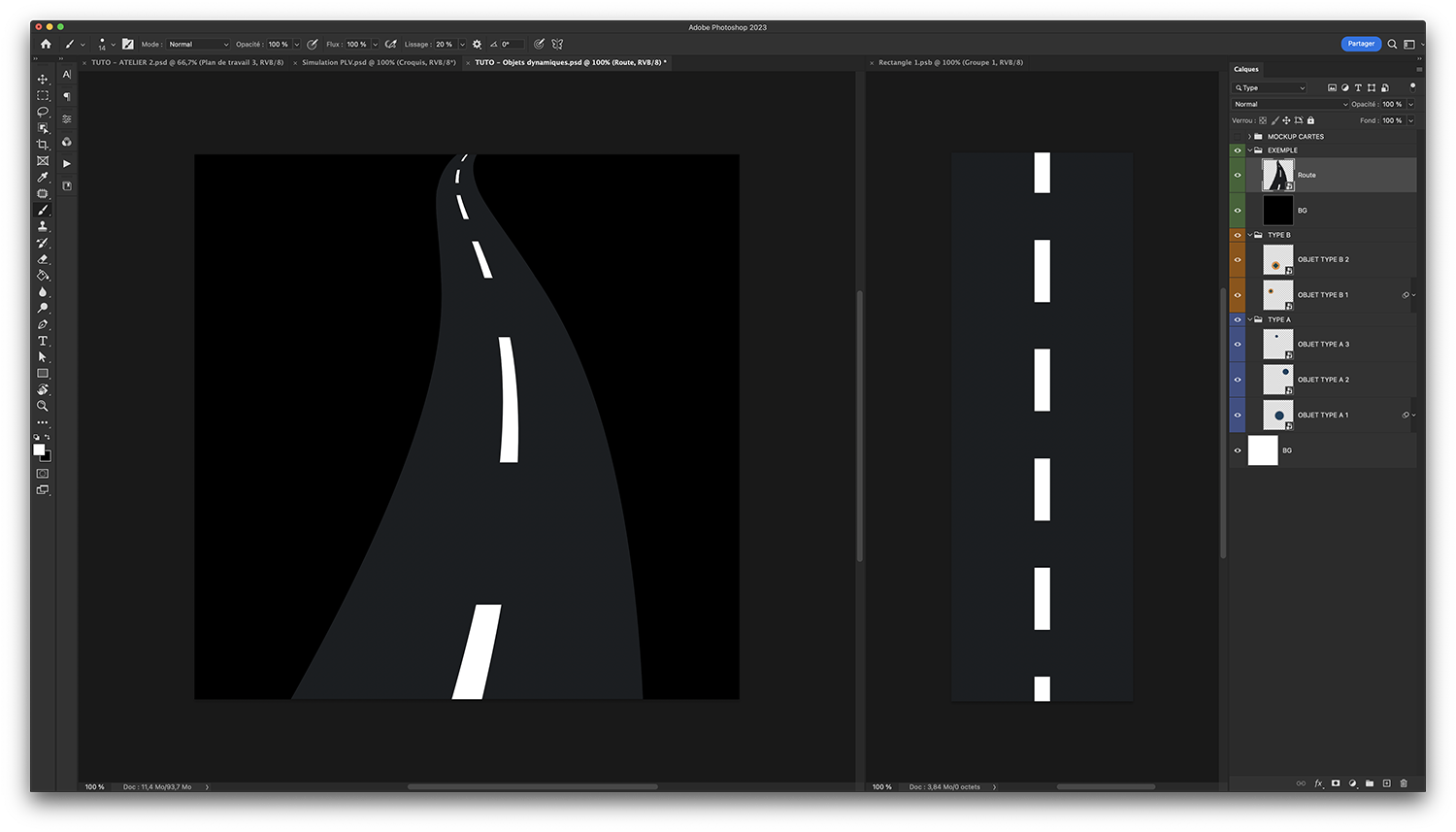Open the layer blend mode Normal dropdown

[1290, 104]
